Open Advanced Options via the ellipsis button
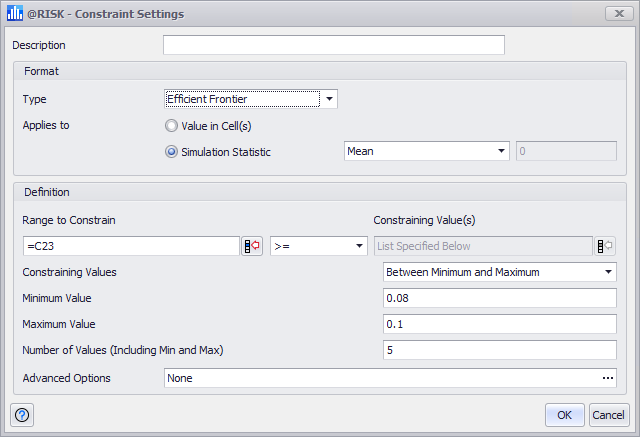The height and width of the screenshot is (437, 640). coord(606,378)
